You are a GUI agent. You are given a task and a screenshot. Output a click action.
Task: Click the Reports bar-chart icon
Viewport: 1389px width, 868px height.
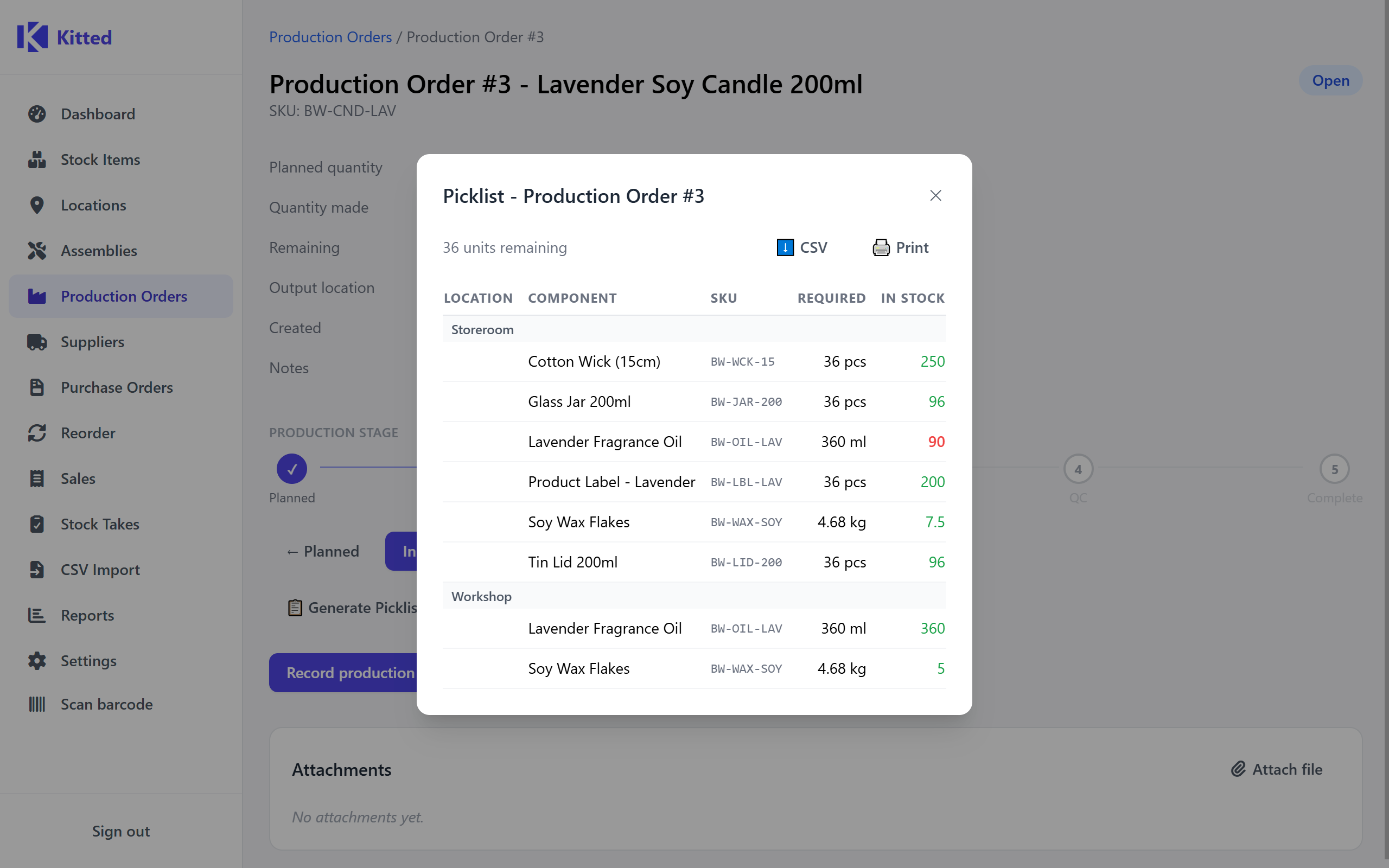click(37, 615)
